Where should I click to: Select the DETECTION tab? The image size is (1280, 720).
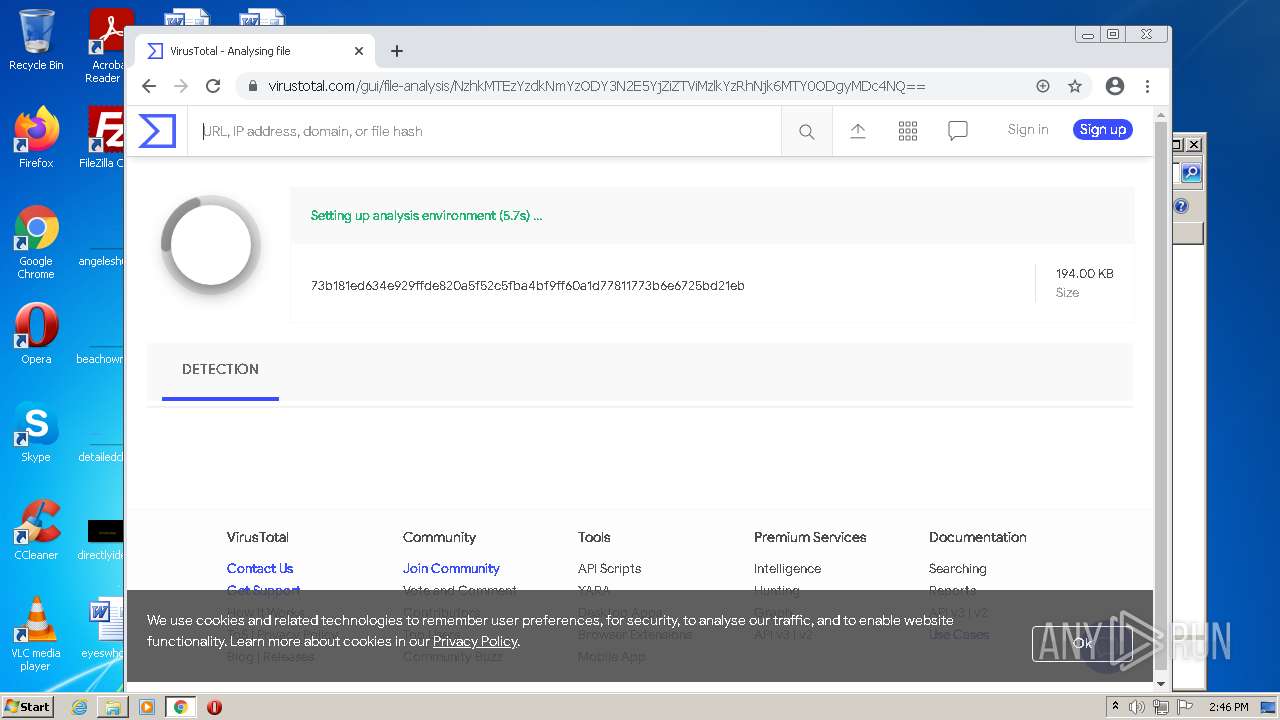coord(220,370)
